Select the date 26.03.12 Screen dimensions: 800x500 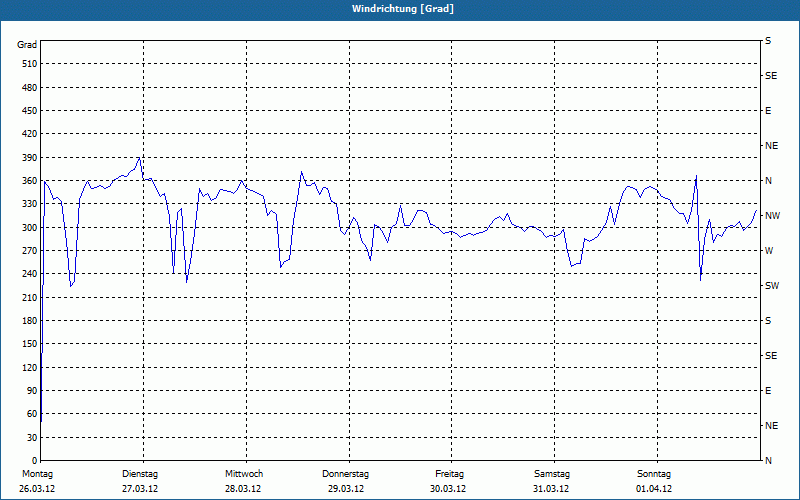tap(37, 489)
